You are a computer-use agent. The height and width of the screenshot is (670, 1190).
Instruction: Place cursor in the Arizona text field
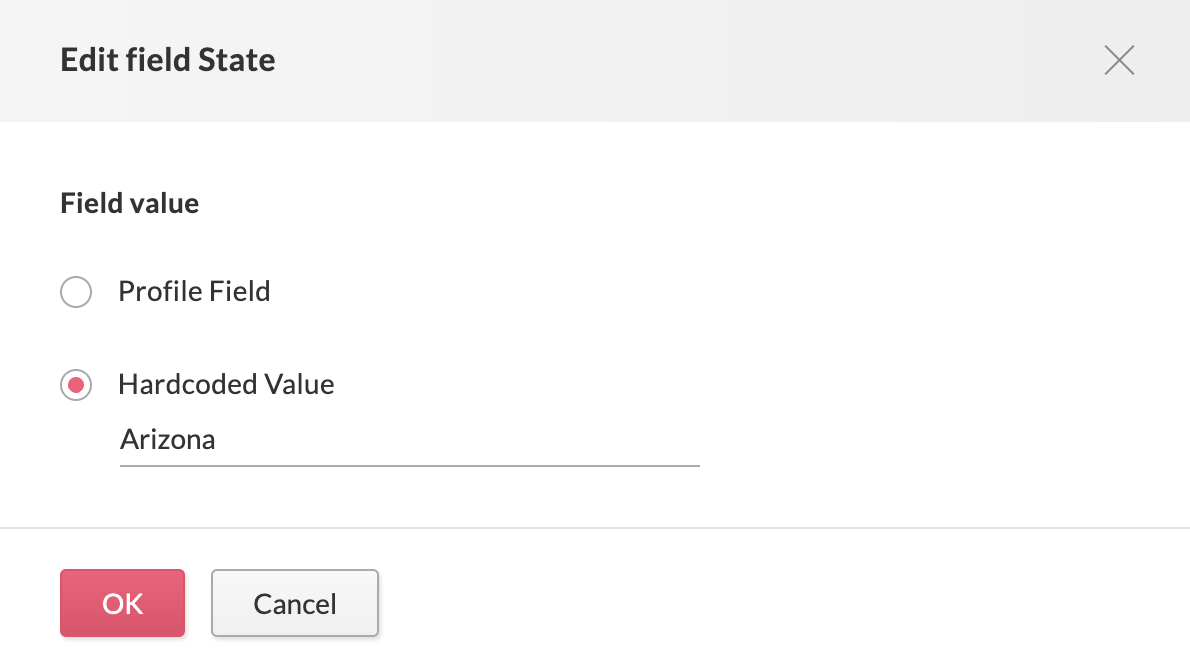click(x=410, y=440)
